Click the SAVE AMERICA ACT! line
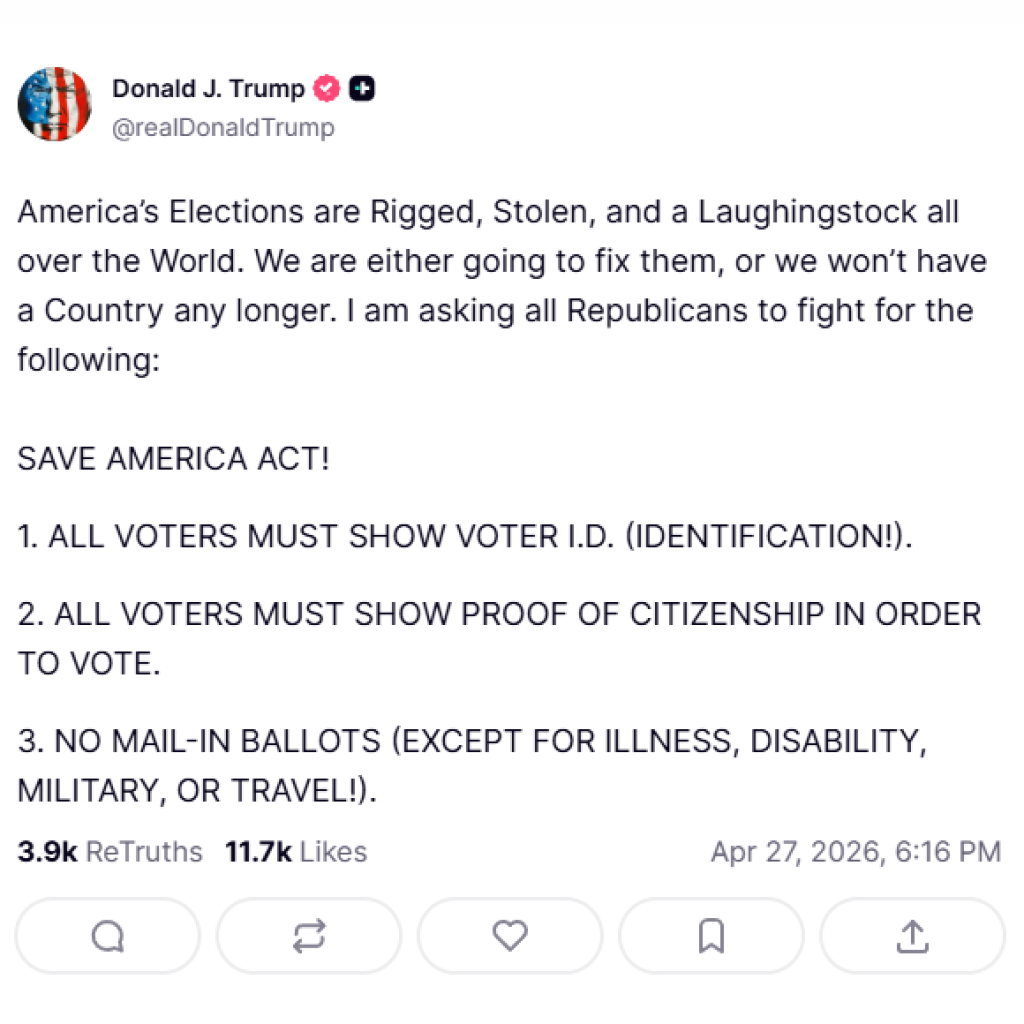Image resolution: width=1024 pixels, height=1024 pixels. (173, 459)
